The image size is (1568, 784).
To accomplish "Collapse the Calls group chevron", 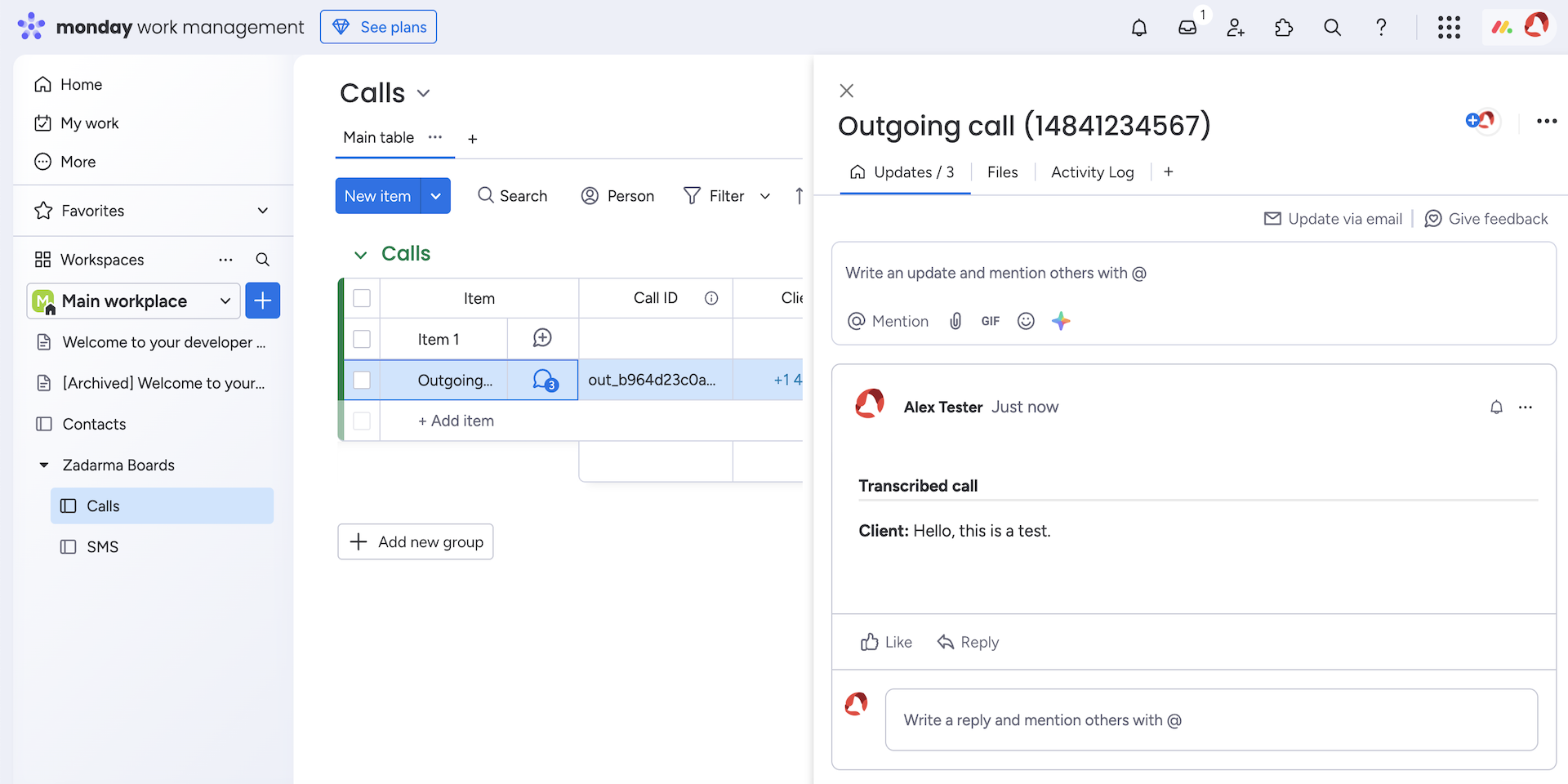I will tap(360, 255).
